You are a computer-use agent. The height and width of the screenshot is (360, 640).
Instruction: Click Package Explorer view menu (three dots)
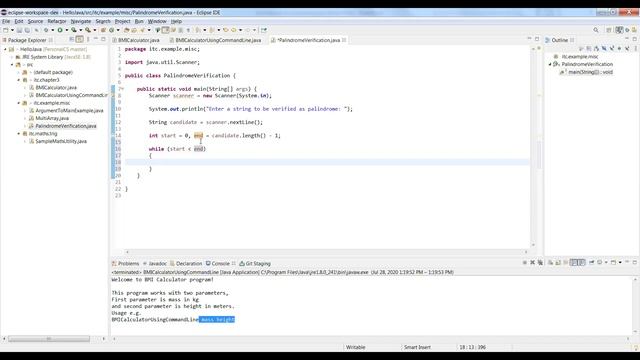point(88,39)
